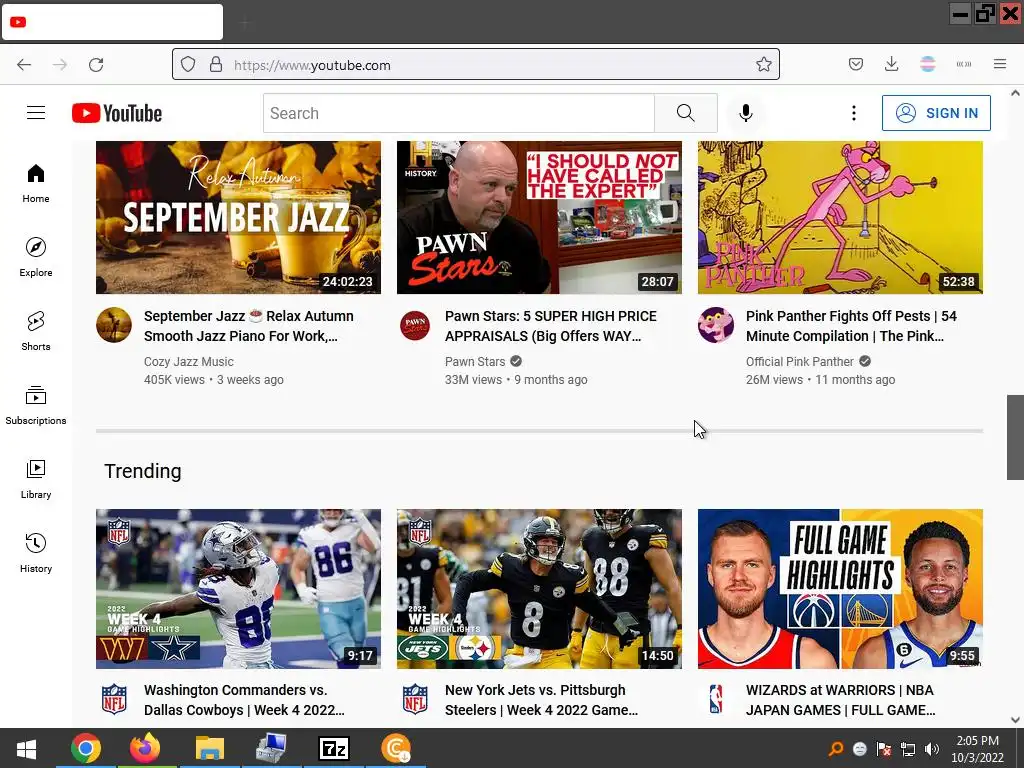The height and width of the screenshot is (768, 1024).
Task: Click the volume speaker tray icon
Action: click(x=932, y=749)
